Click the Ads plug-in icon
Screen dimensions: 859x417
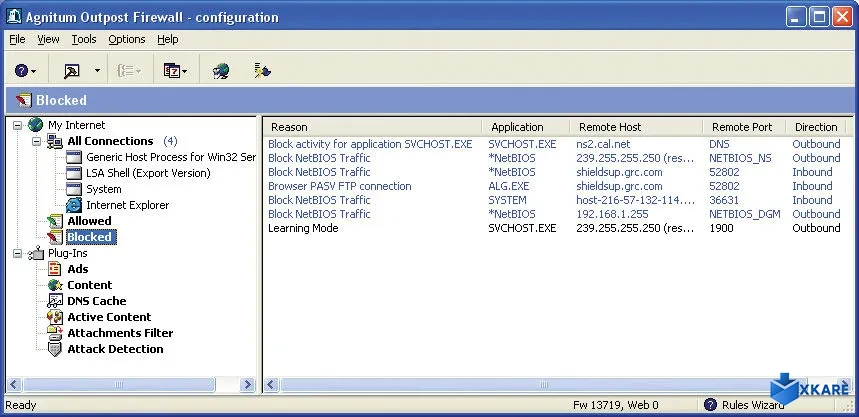tap(55, 269)
